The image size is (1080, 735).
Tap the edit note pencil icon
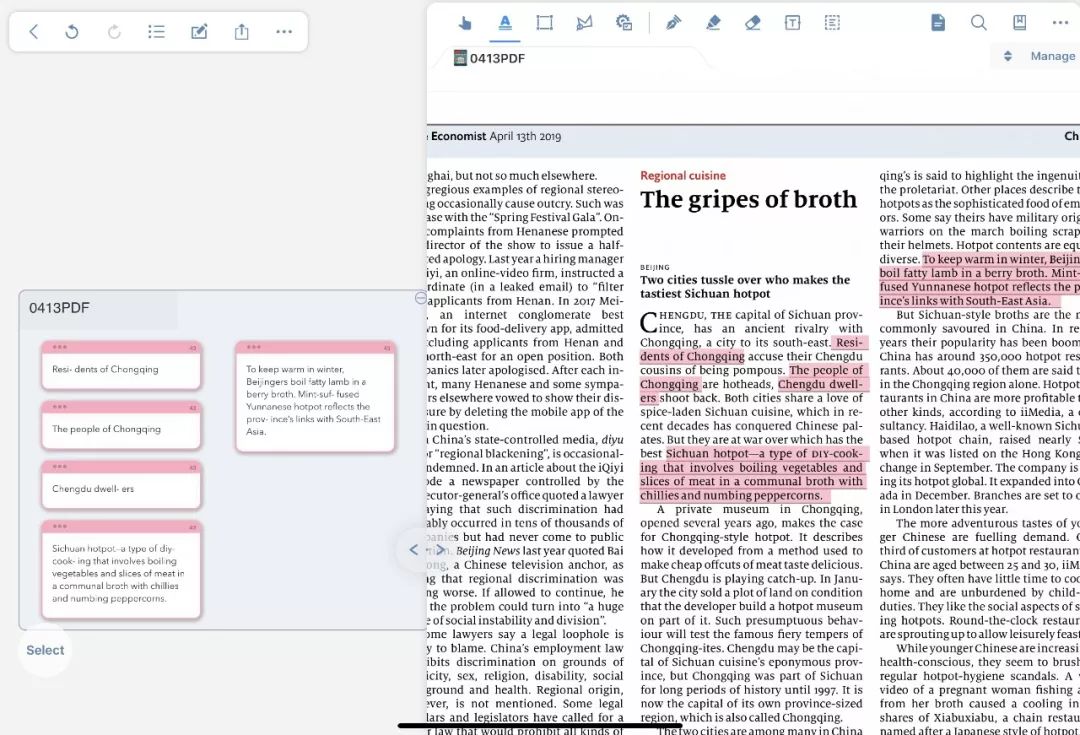[199, 32]
